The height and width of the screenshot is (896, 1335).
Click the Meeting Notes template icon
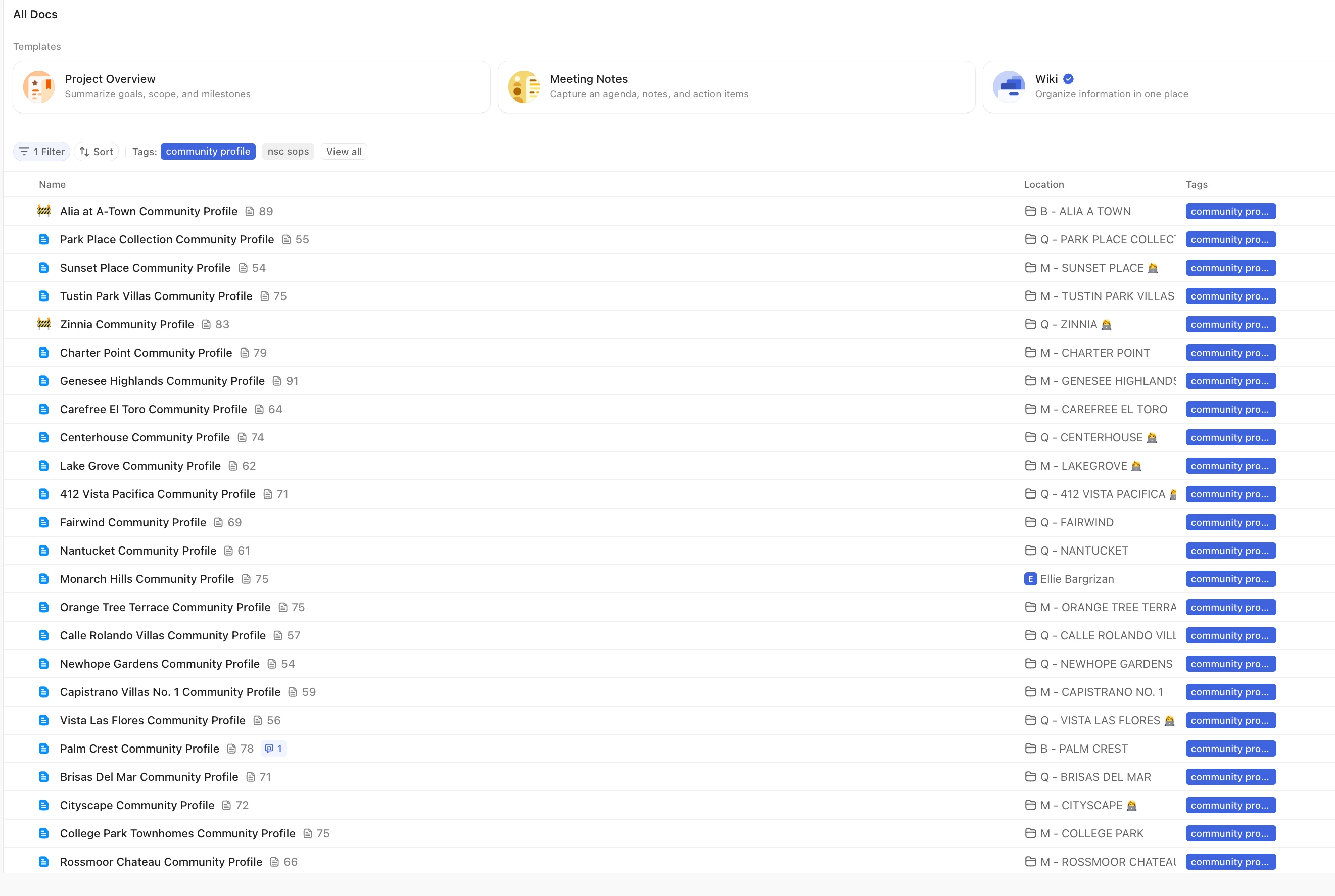(x=523, y=87)
